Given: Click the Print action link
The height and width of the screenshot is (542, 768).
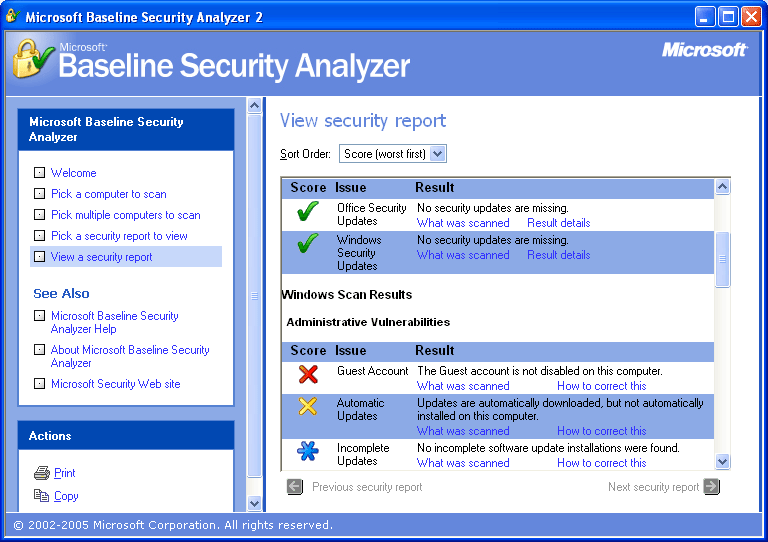Looking at the screenshot, I should click(x=65, y=473).
